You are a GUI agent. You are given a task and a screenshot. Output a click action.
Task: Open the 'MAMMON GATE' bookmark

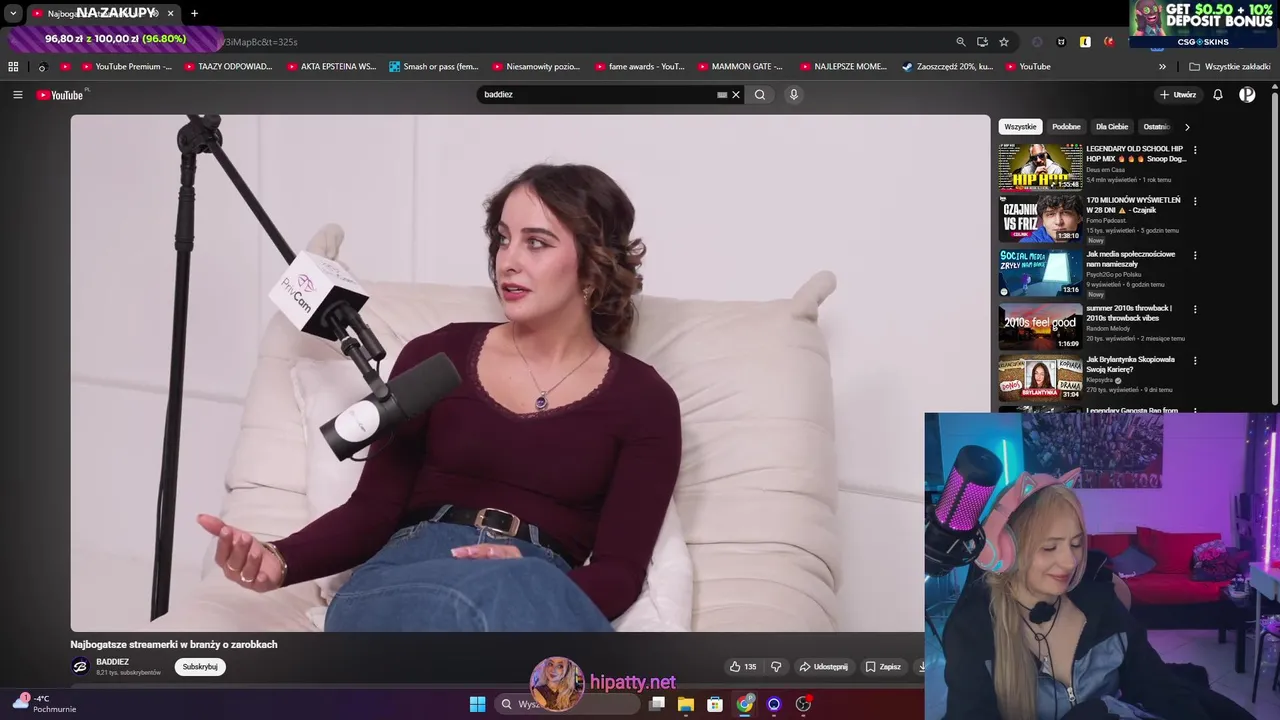click(x=740, y=67)
